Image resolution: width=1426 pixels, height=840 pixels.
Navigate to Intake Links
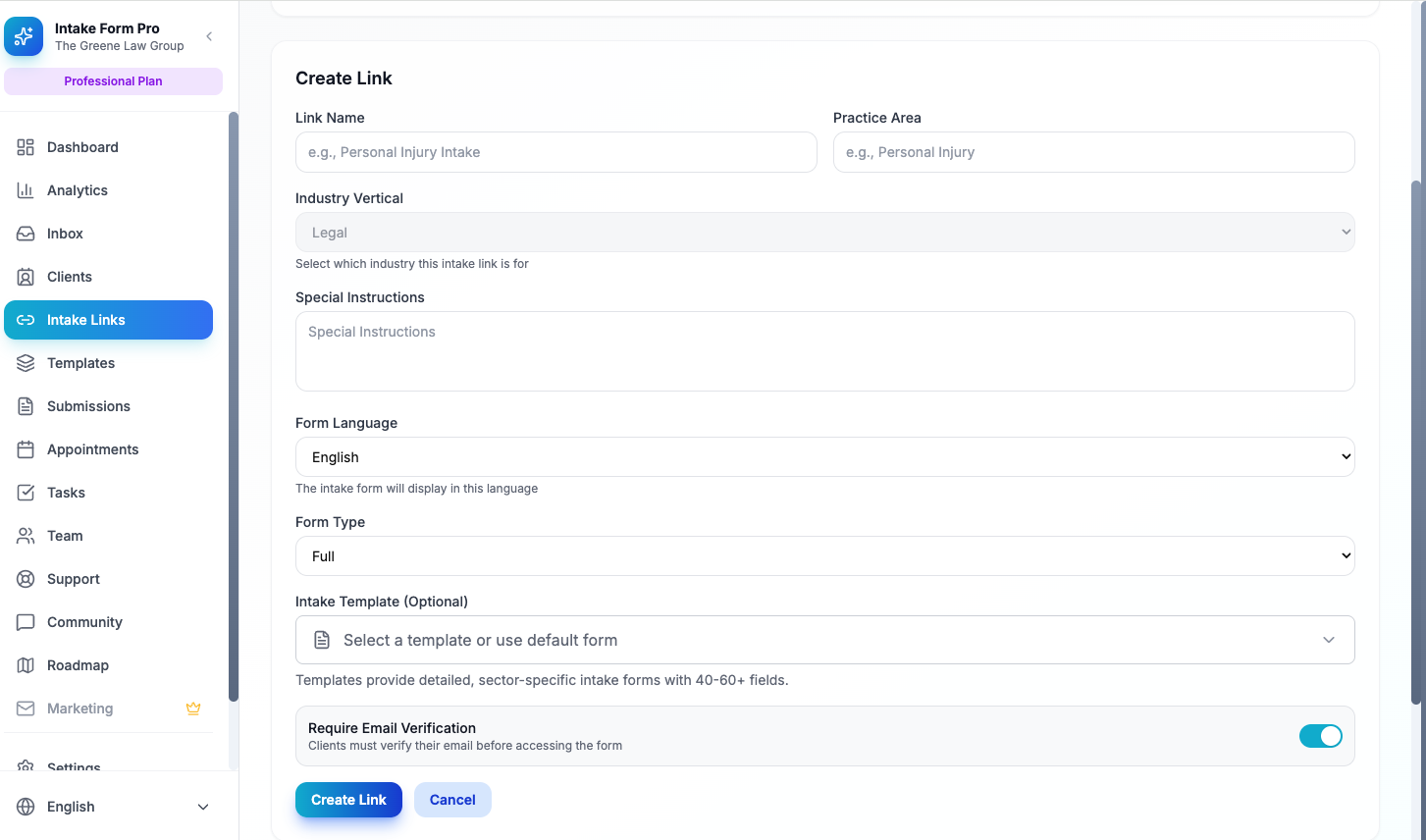(85, 320)
